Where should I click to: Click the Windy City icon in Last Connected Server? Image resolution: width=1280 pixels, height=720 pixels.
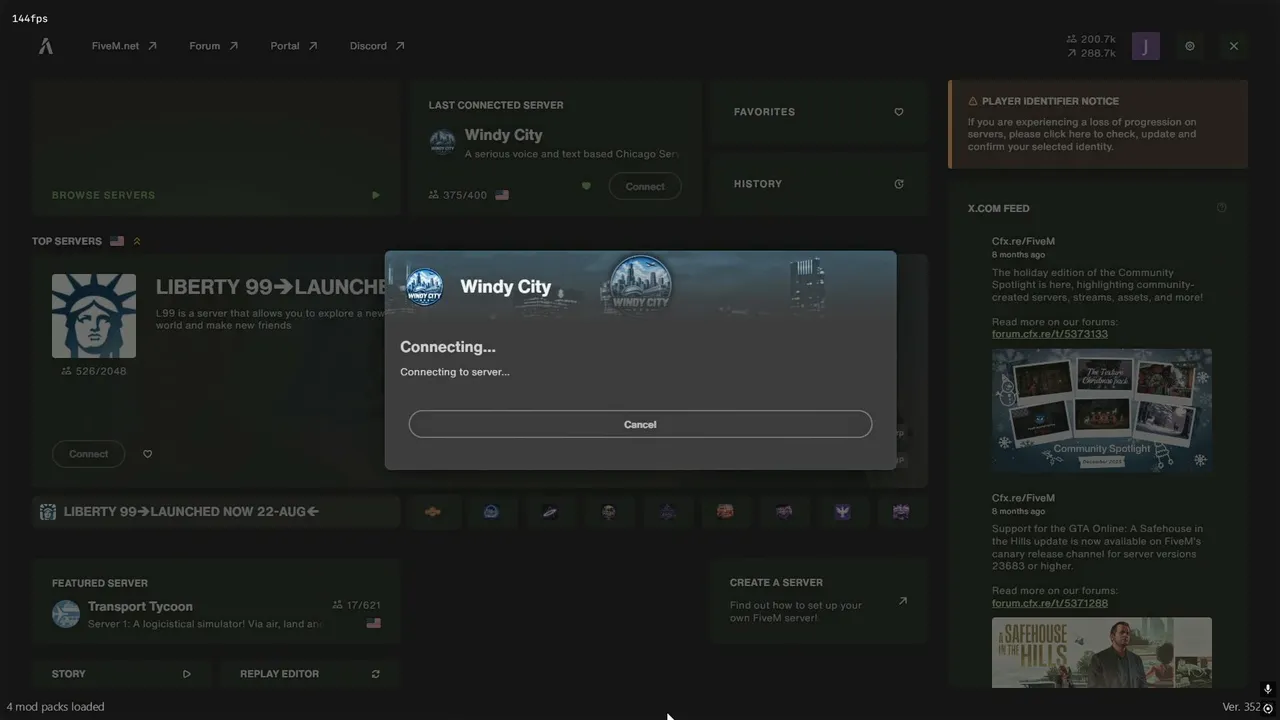pyautogui.click(x=442, y=142)
